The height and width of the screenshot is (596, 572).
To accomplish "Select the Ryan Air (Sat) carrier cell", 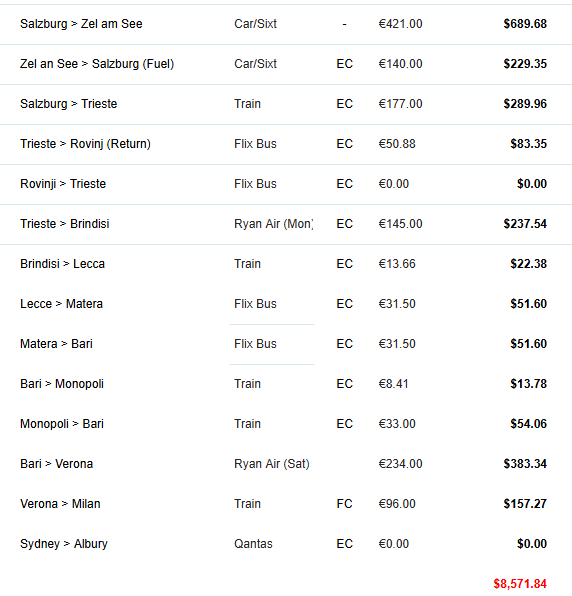I will click(272, 464).
